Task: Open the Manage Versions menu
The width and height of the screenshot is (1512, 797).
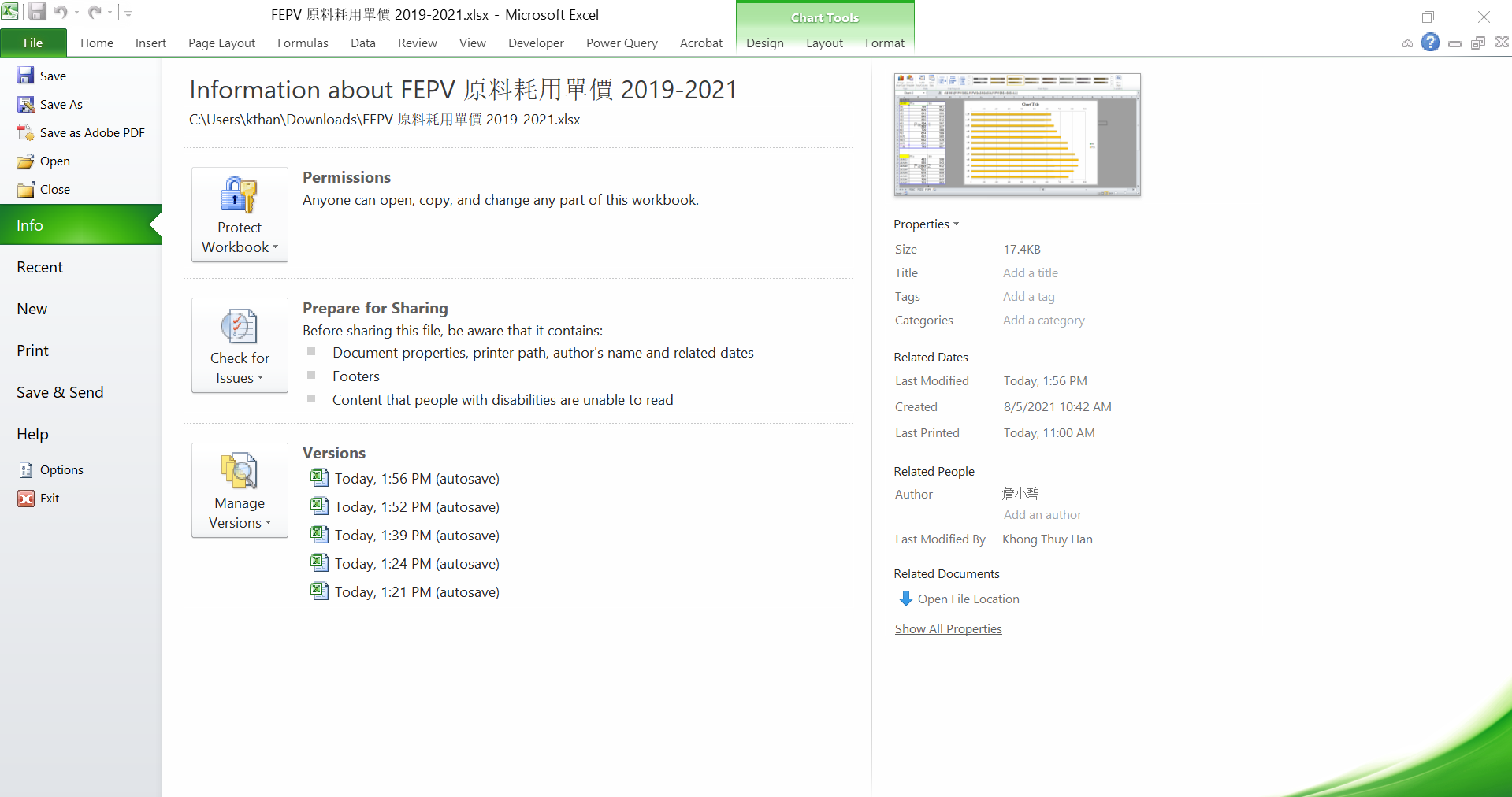Action: coord(240,490)
